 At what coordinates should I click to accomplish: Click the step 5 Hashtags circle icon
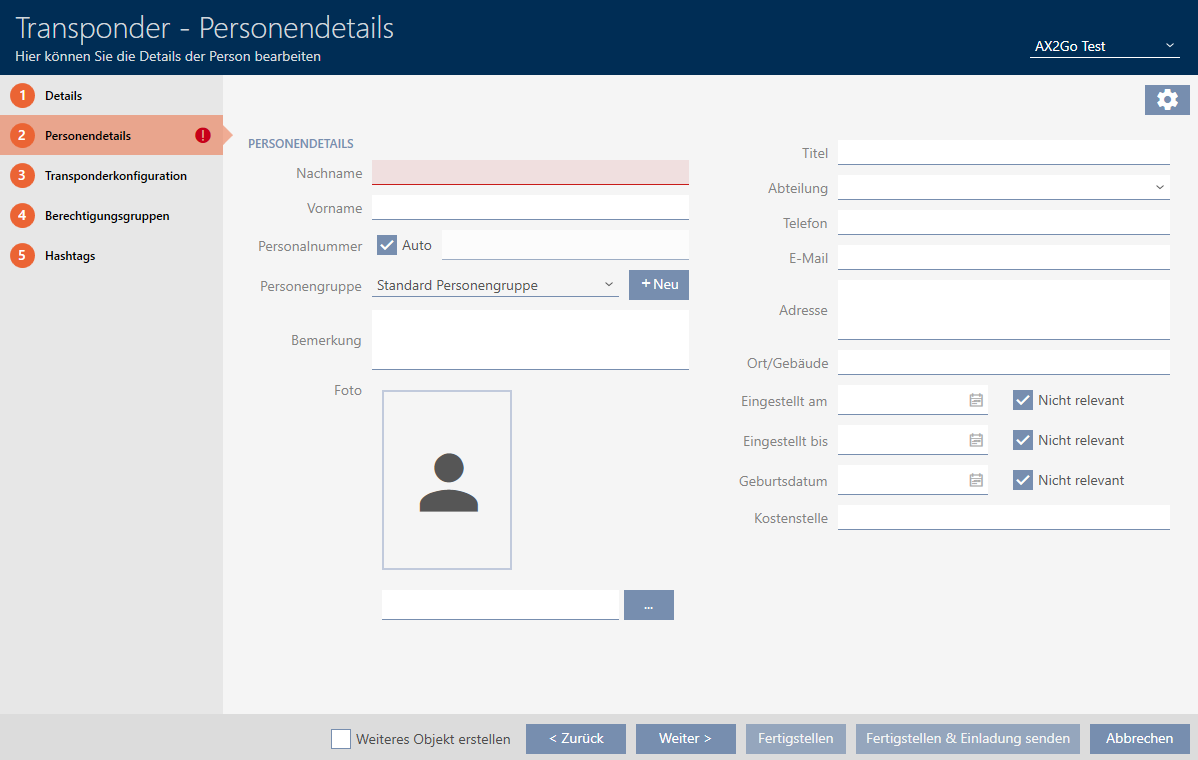[x=22, y=256]
